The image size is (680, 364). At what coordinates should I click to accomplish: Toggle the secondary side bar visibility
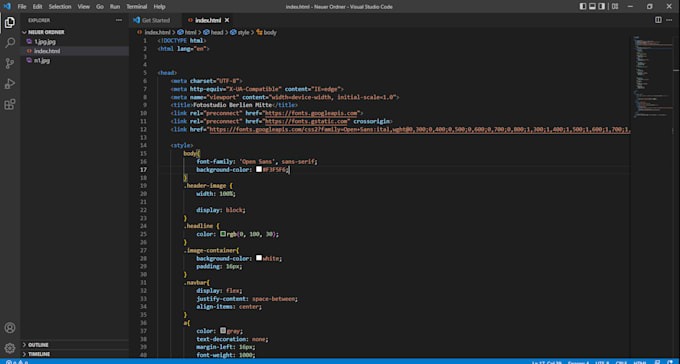click(x=602, y=7)
